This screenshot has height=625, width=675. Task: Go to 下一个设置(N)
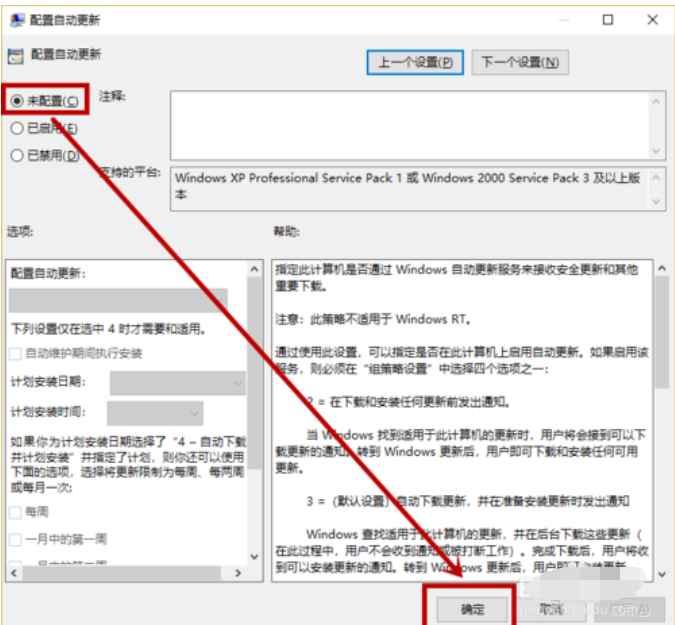[x=520, y=62]
